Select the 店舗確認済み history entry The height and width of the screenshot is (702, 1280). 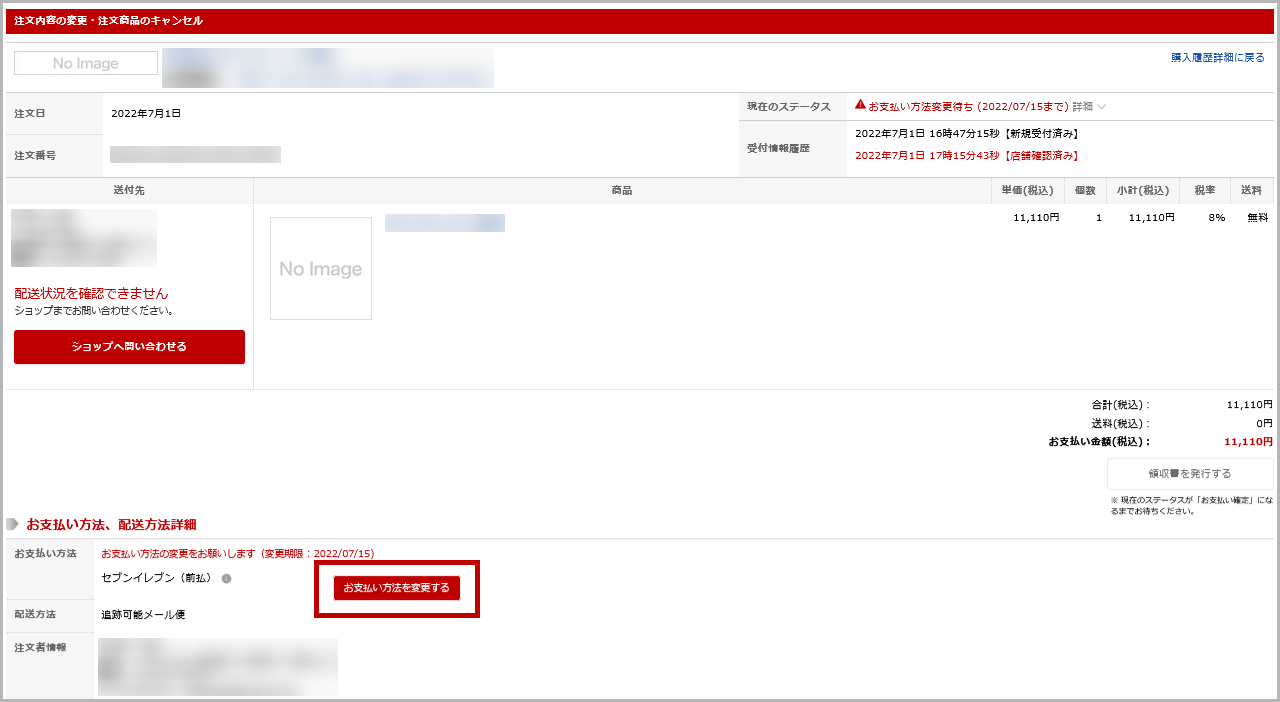point(966,156)
